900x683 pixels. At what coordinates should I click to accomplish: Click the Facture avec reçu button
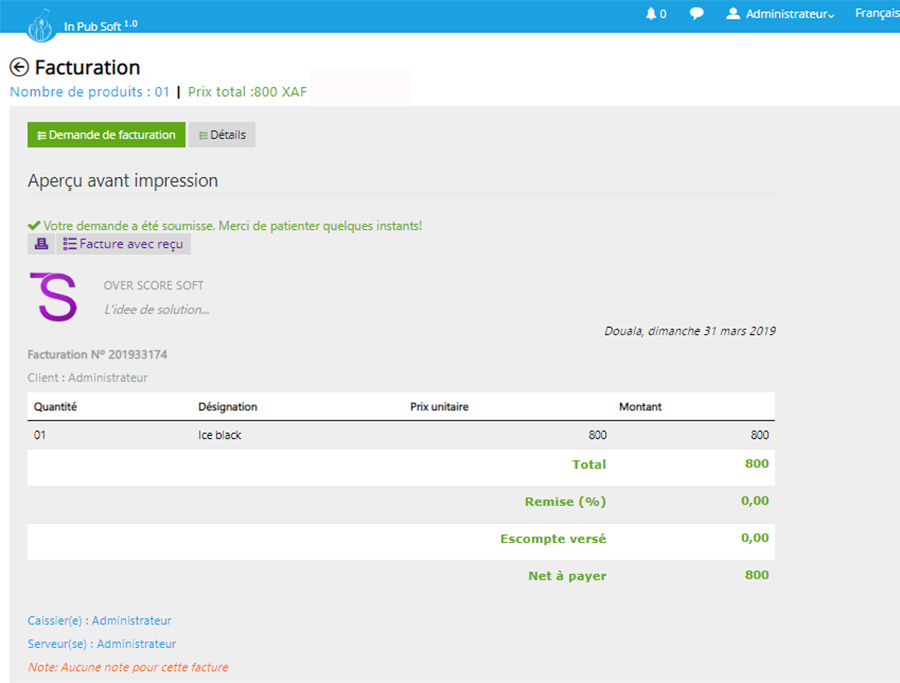pyautogui.click(x=123, y=244)
